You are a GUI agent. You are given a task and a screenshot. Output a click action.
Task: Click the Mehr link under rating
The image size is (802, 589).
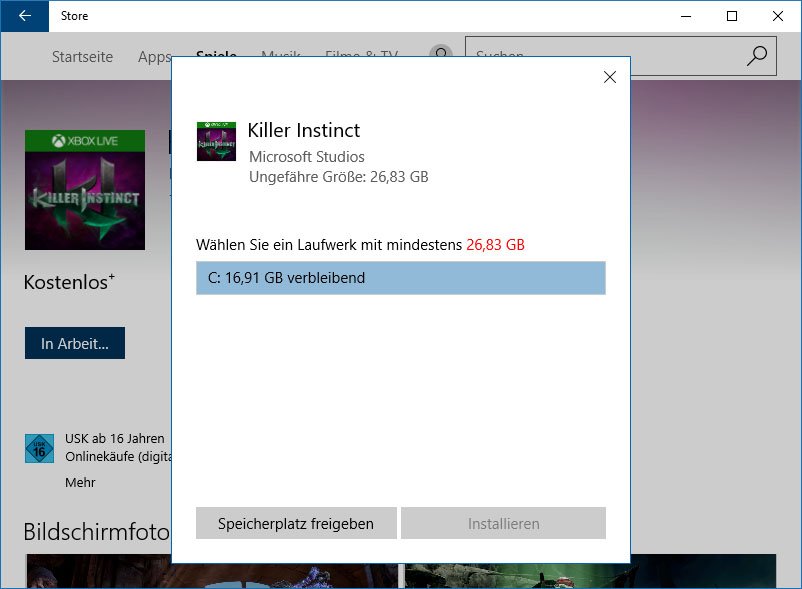pos(80,482)
